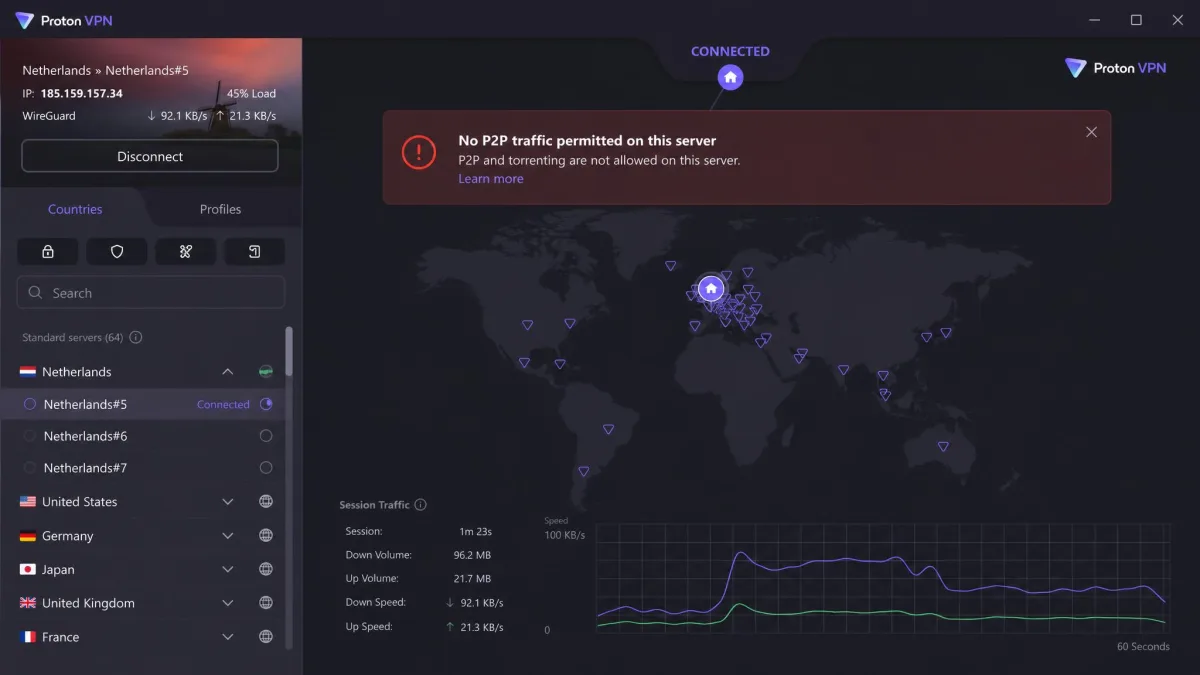Click the globe icon for Germany
Screen dimensions: 1200x675
pos(266,536)
